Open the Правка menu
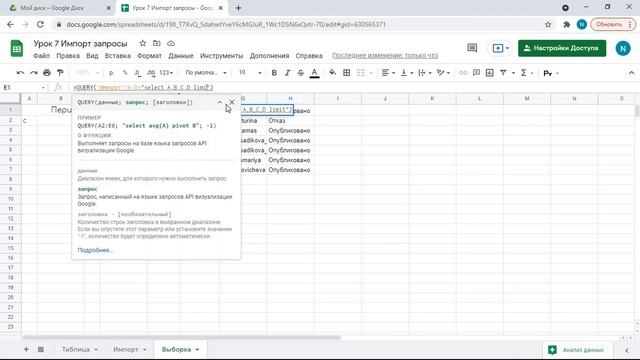 [x=68, y=56]
